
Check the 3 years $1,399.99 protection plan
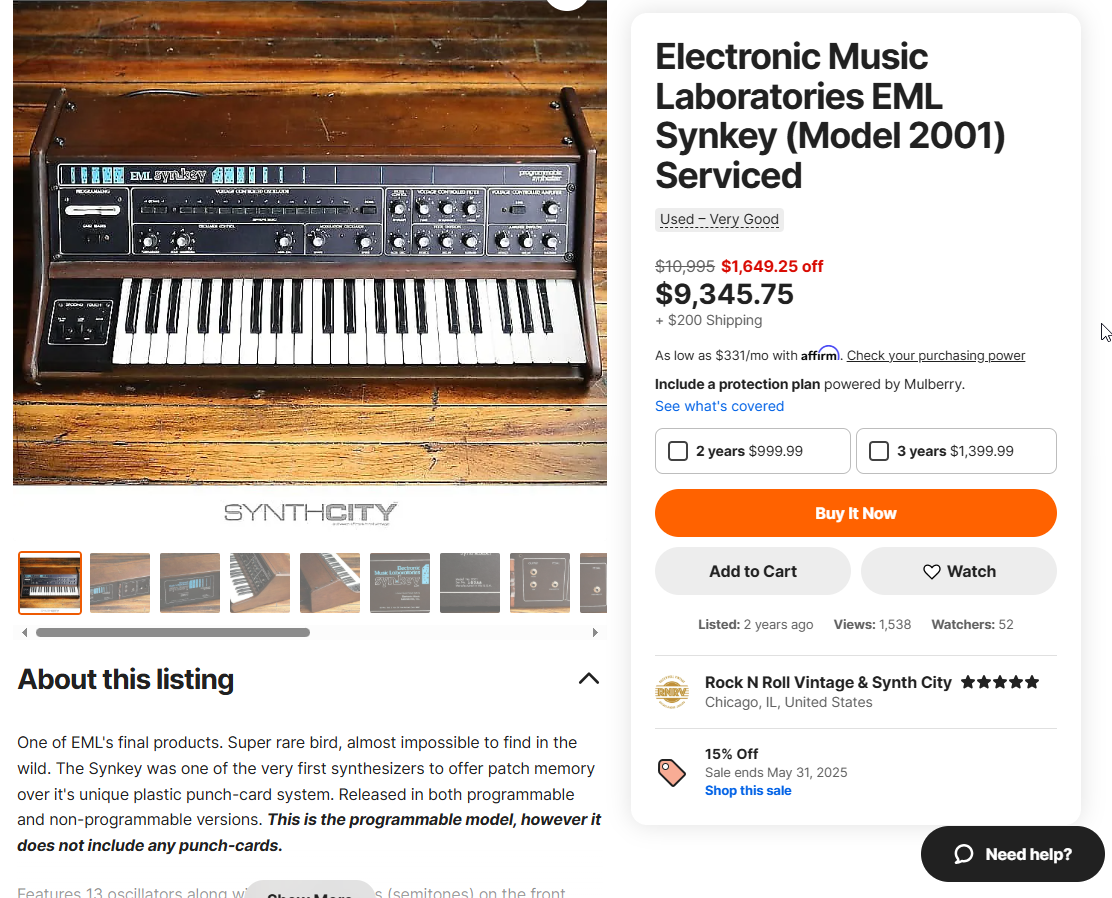point(879,451)
